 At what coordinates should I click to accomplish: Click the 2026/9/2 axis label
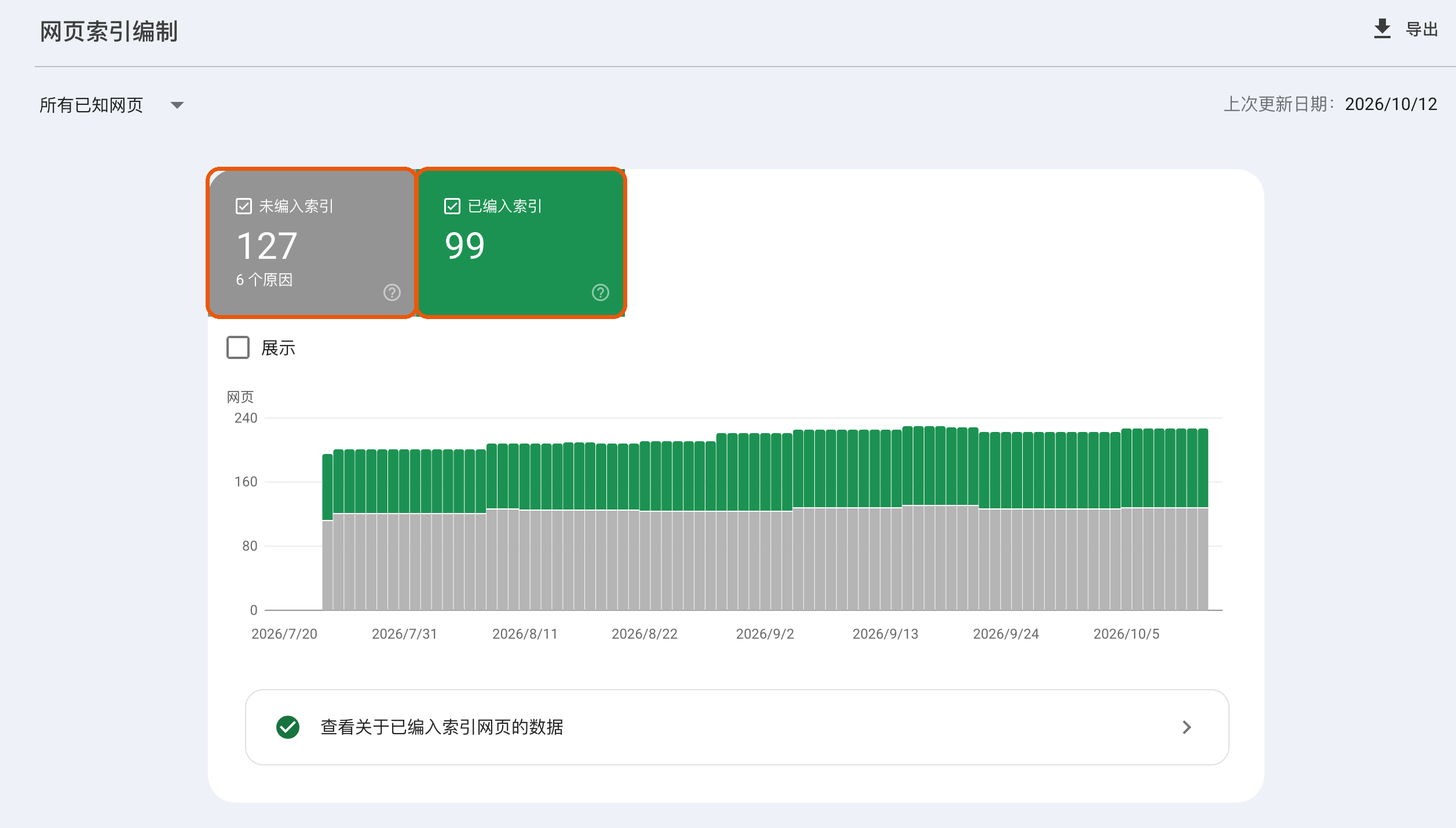(x=765, y=634)
